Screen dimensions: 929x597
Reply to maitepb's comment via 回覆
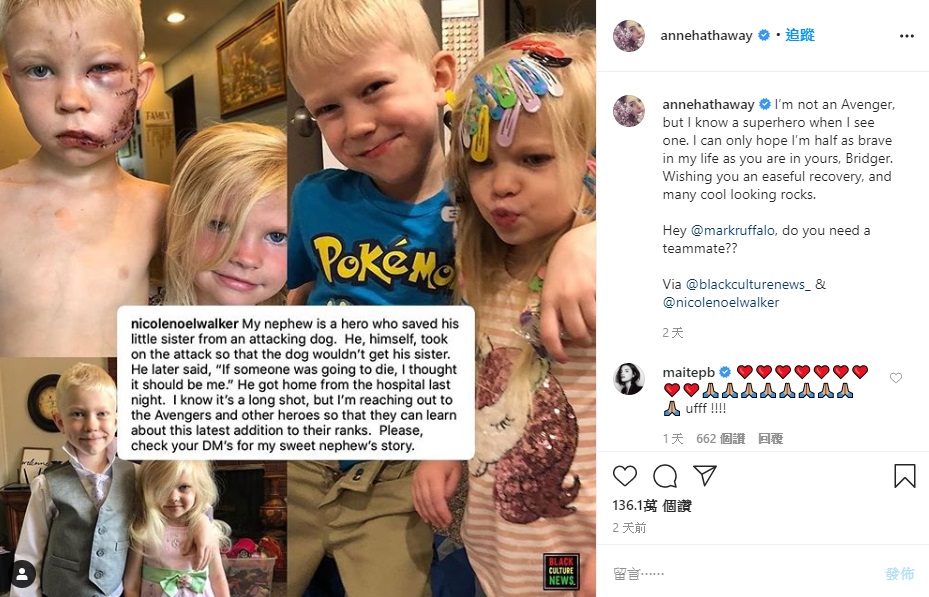[770, 439]
